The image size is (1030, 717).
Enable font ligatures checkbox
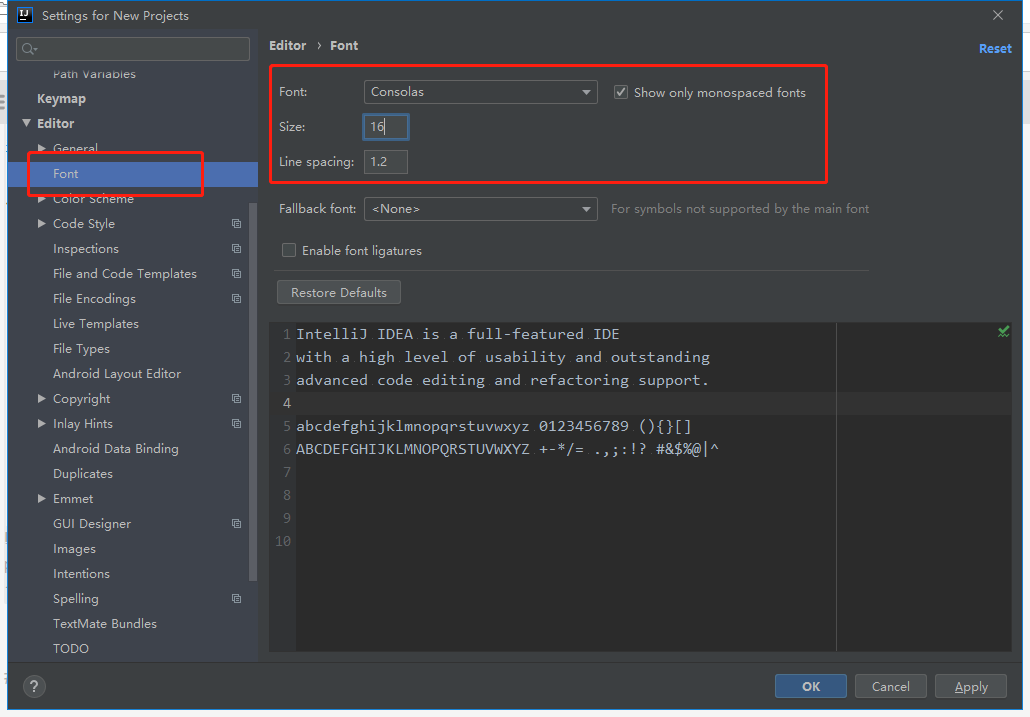click(x=288, y=250)
